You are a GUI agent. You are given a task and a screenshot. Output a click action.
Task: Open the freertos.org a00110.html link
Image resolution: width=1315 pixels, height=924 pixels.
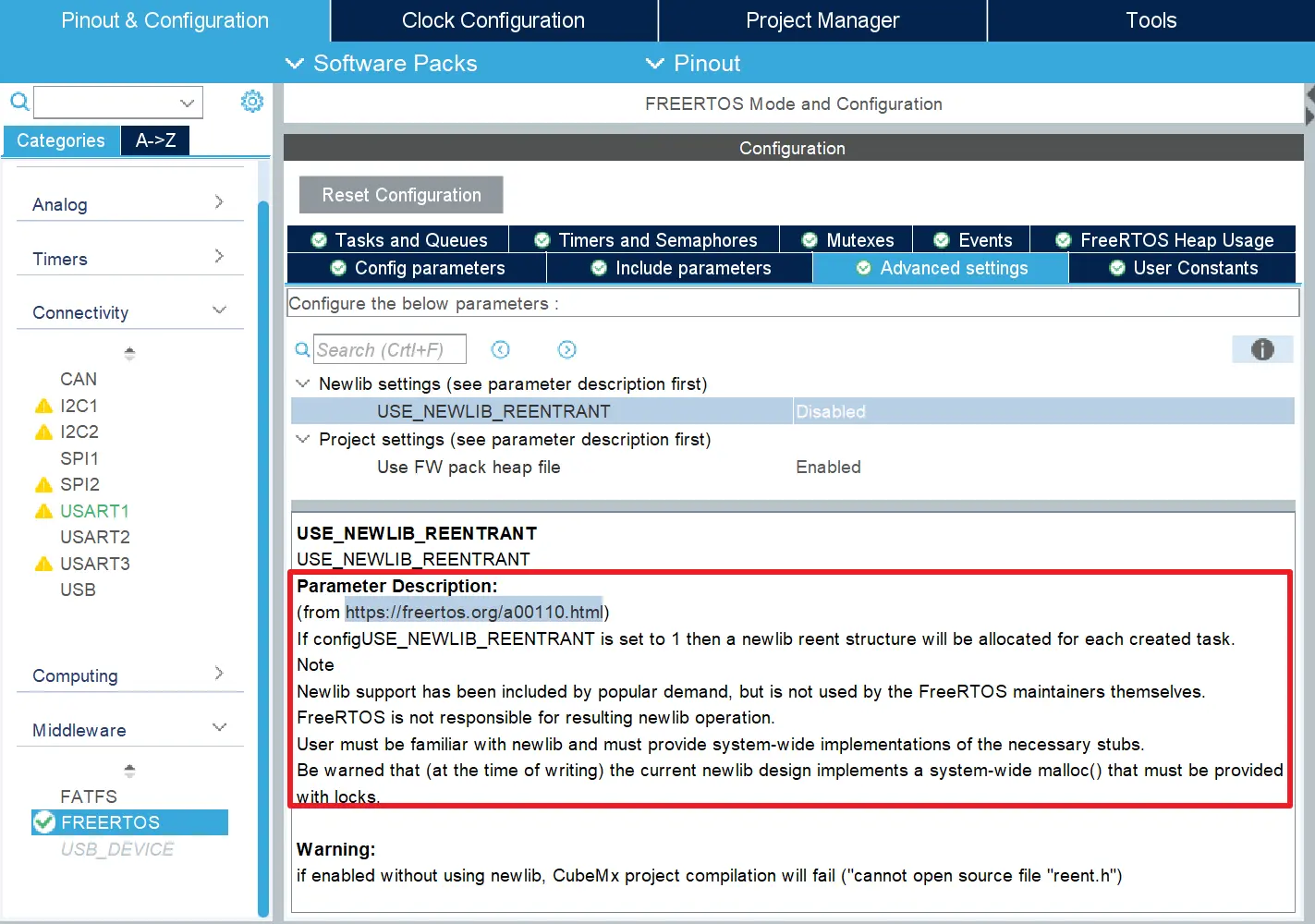[x=474, y=612]
